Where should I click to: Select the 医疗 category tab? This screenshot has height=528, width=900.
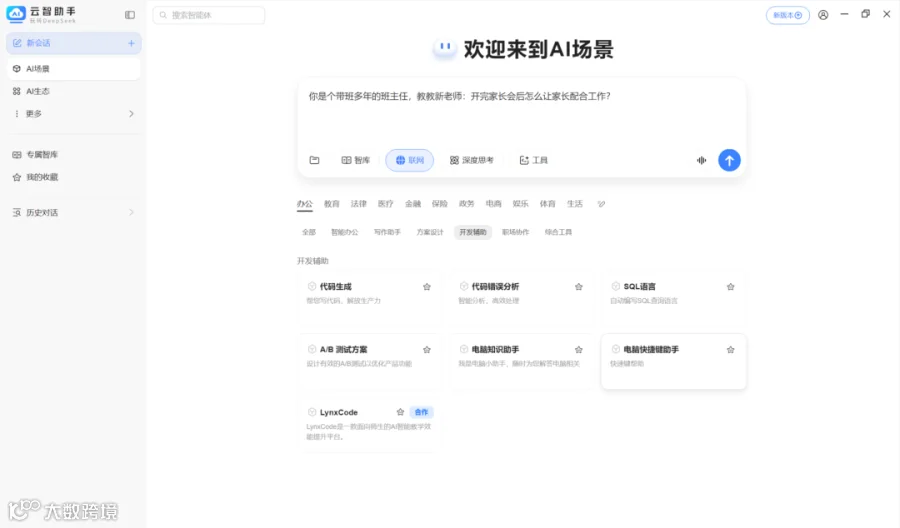[386, 204]
